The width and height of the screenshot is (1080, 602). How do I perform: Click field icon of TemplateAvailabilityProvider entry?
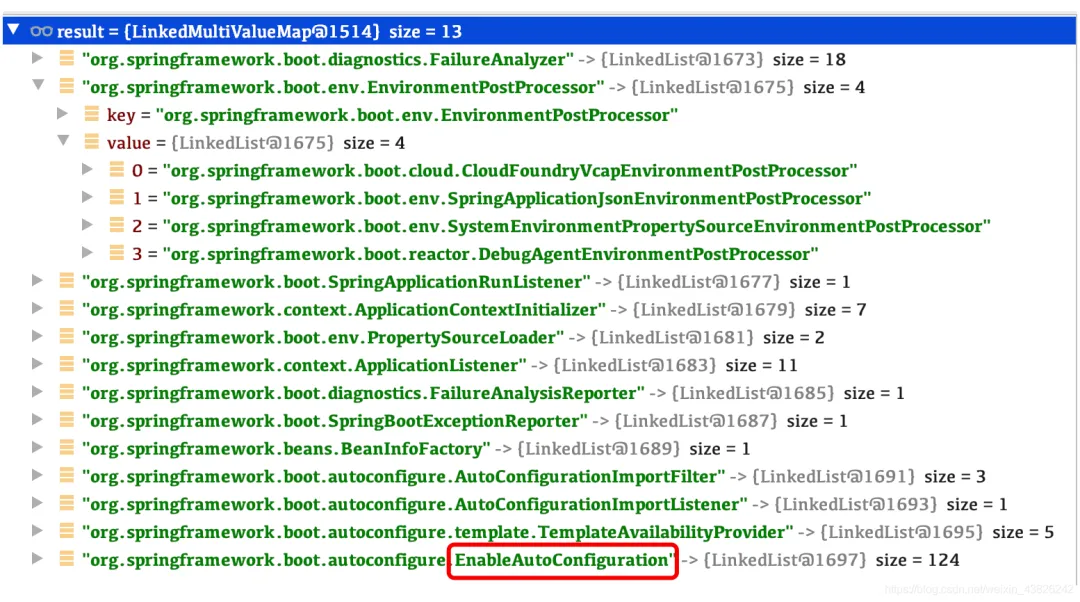pos(67,532)
